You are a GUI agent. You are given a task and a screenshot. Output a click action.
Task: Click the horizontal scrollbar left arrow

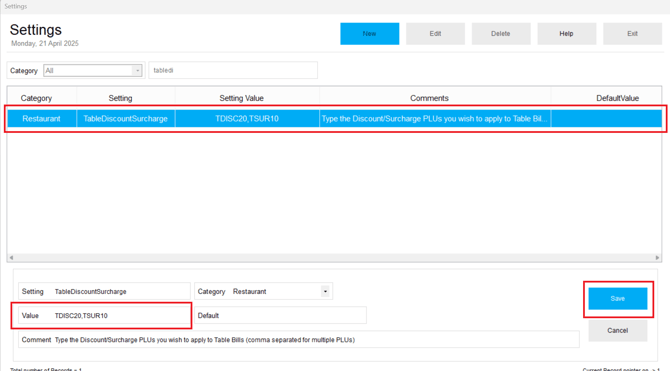click(12, 258)
